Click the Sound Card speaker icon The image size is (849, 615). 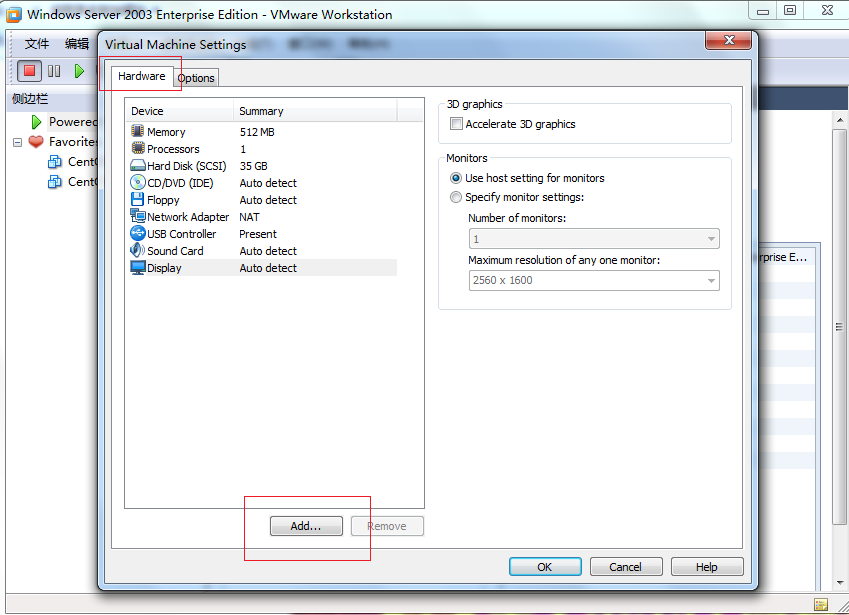click(138, 250)
